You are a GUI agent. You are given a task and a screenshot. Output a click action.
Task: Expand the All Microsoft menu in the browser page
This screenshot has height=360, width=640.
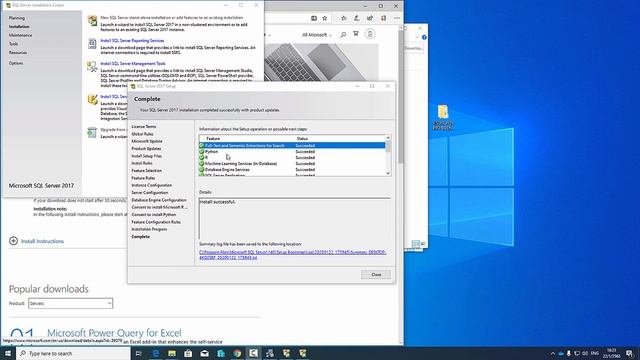(x=317, y=35)
